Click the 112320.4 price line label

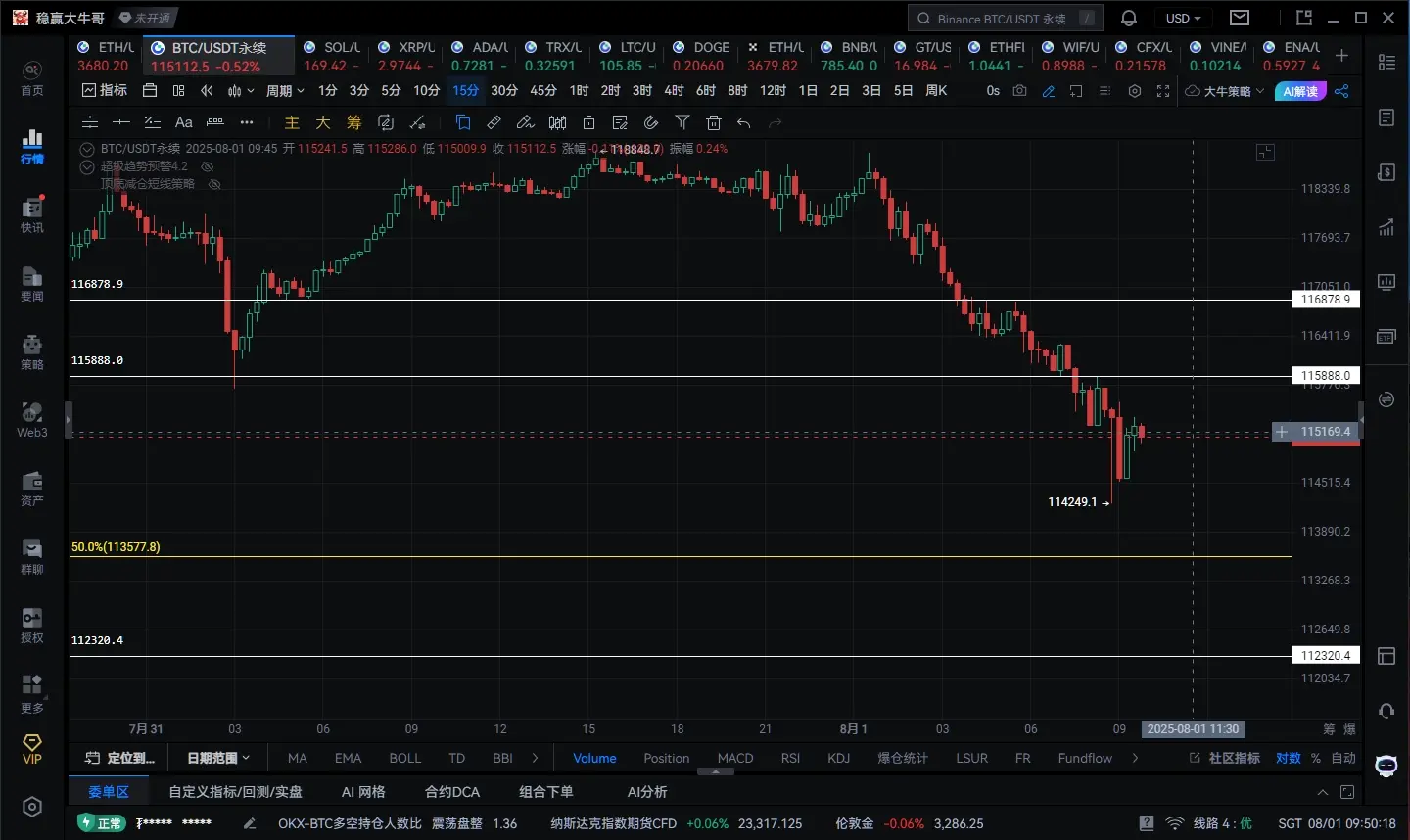coord(1326,656)
